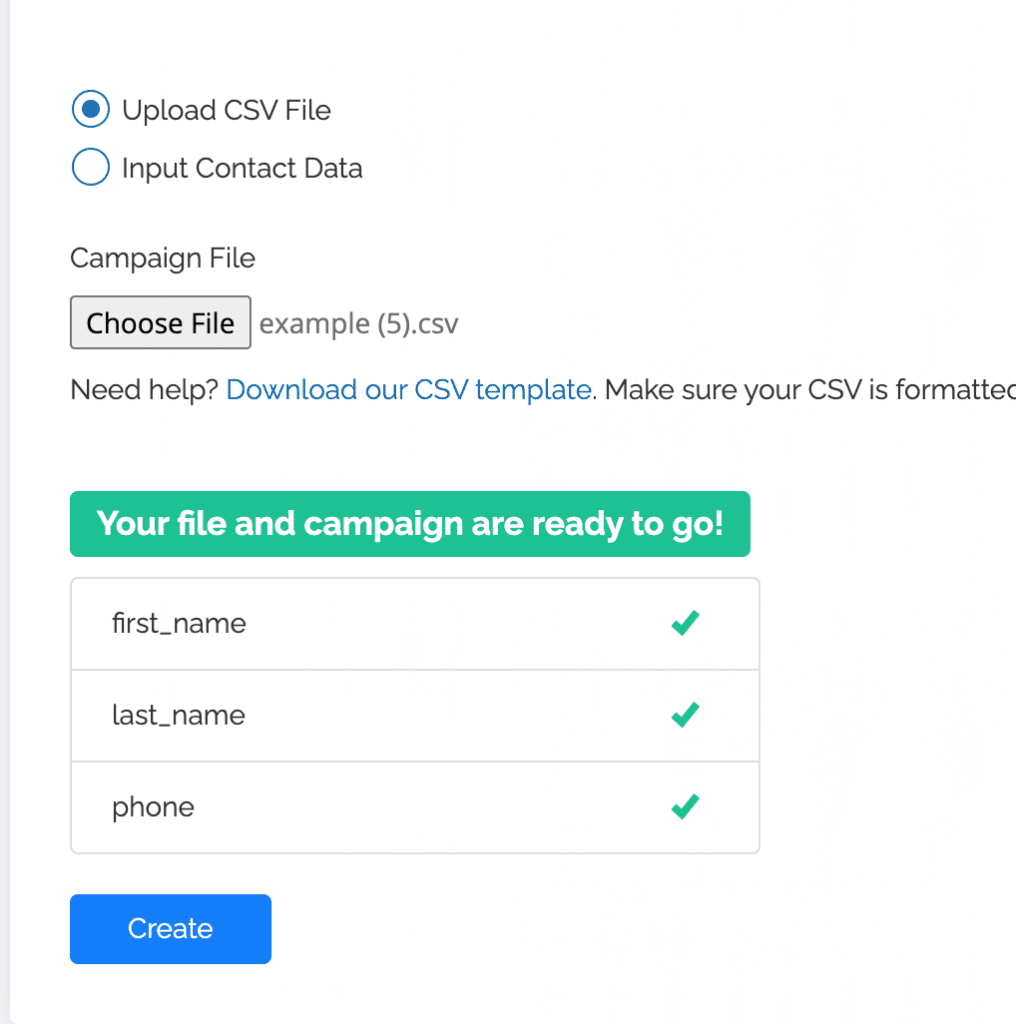1016x1024 pixels.
Task: Select the Input Contact Data radio button
Action: tap(91, 168)
